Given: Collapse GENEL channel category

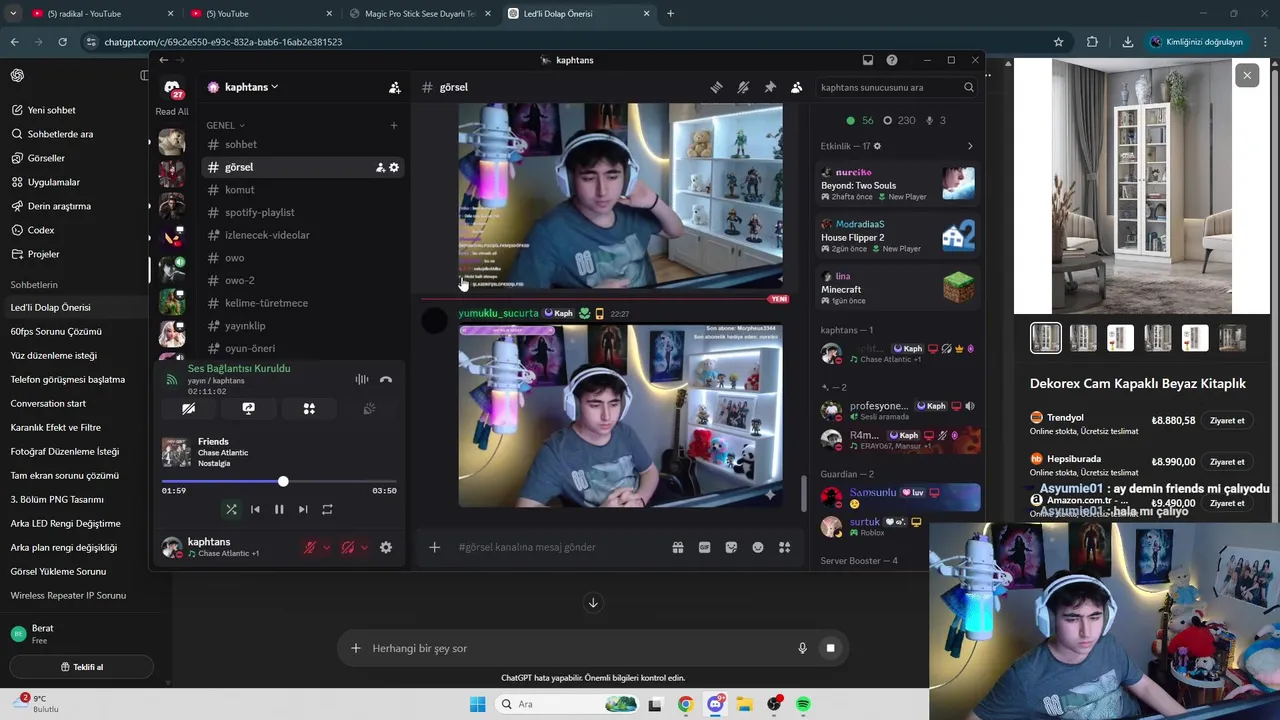Looking at the screenshot, I should tap(224, 125).
